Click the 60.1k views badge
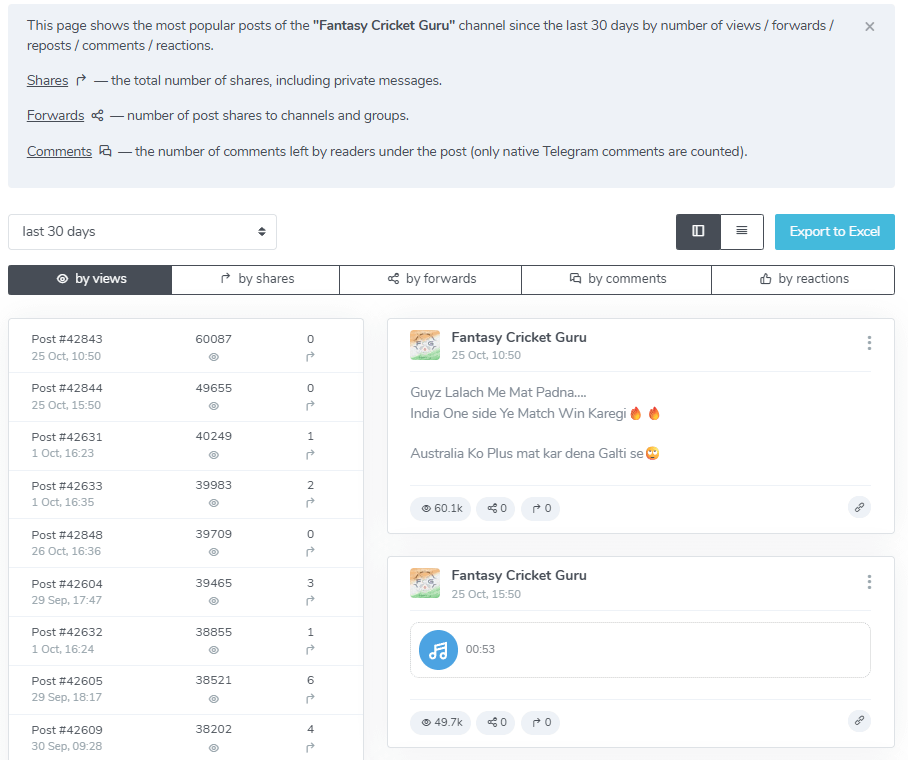This screenshot has height=760, width=908. pos(440,509)
